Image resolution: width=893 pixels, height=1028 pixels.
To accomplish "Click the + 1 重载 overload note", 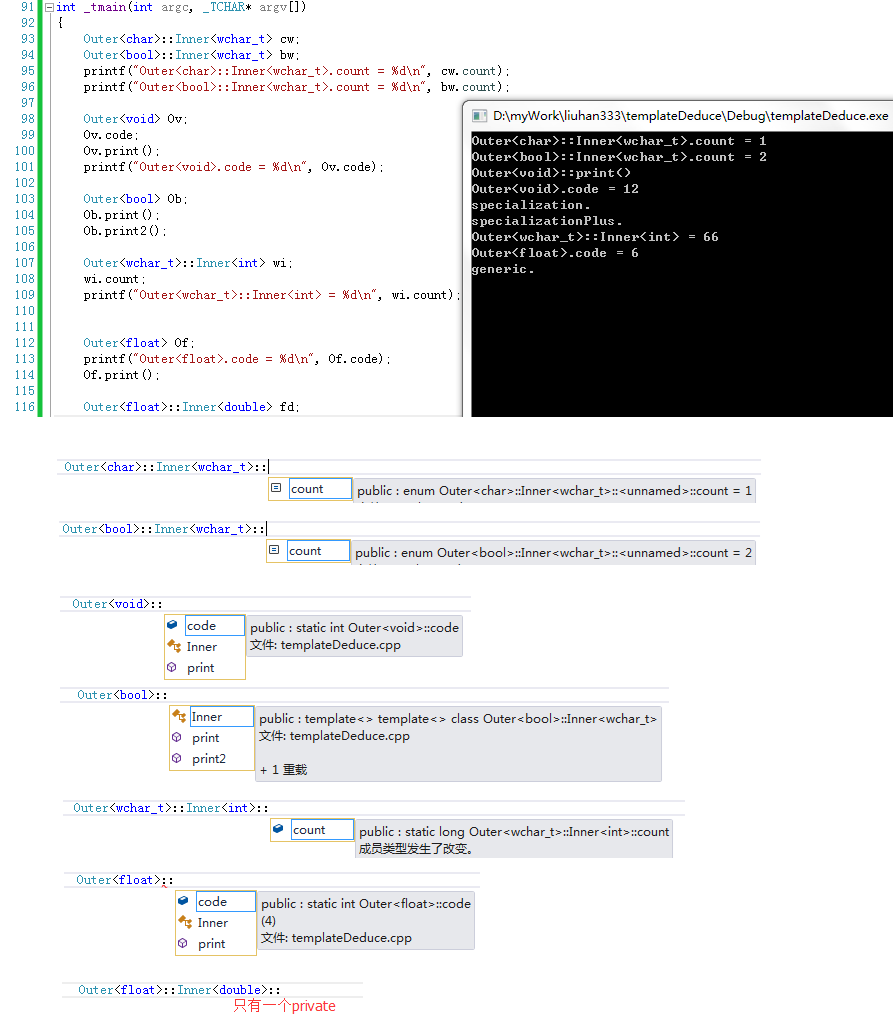I will click(283, 770).
